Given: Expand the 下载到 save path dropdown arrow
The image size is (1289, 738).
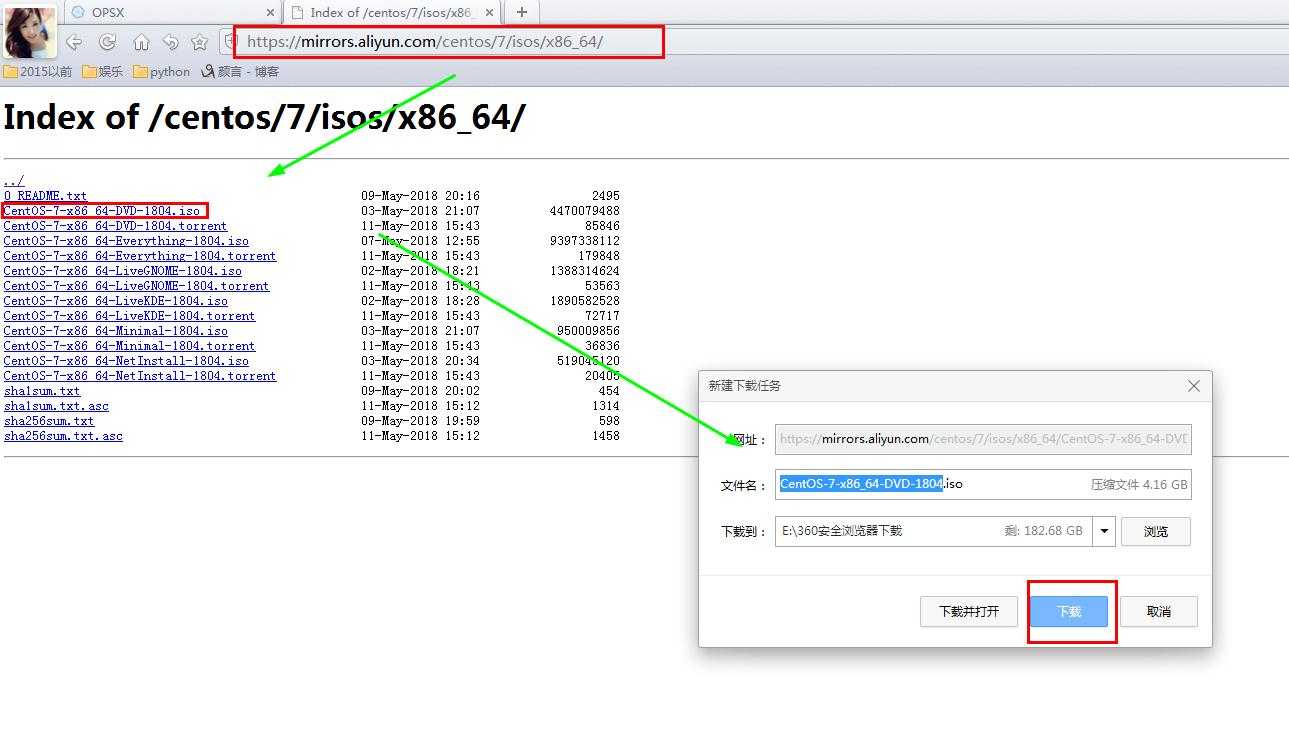Looking at the screenshot, I should point(1104,531).
